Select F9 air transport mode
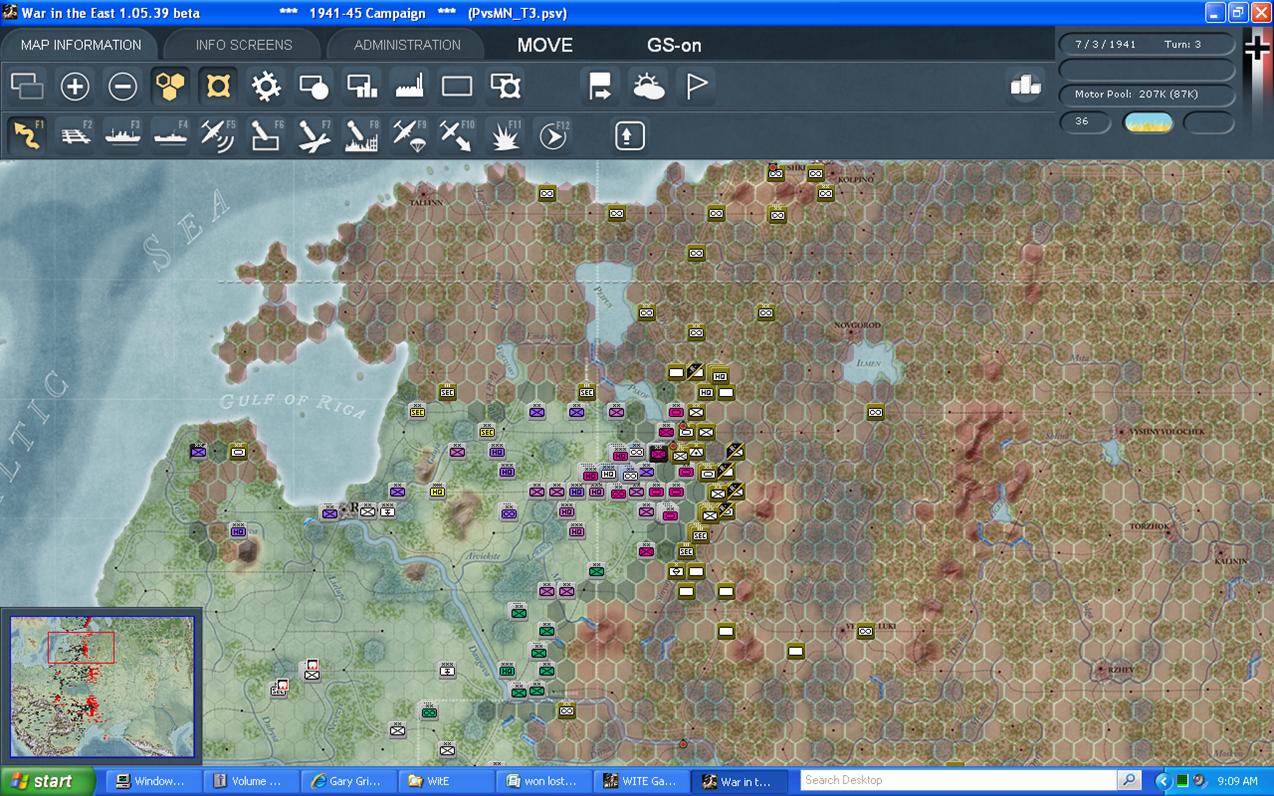1274x796 pixels. [x=410, y=135]
